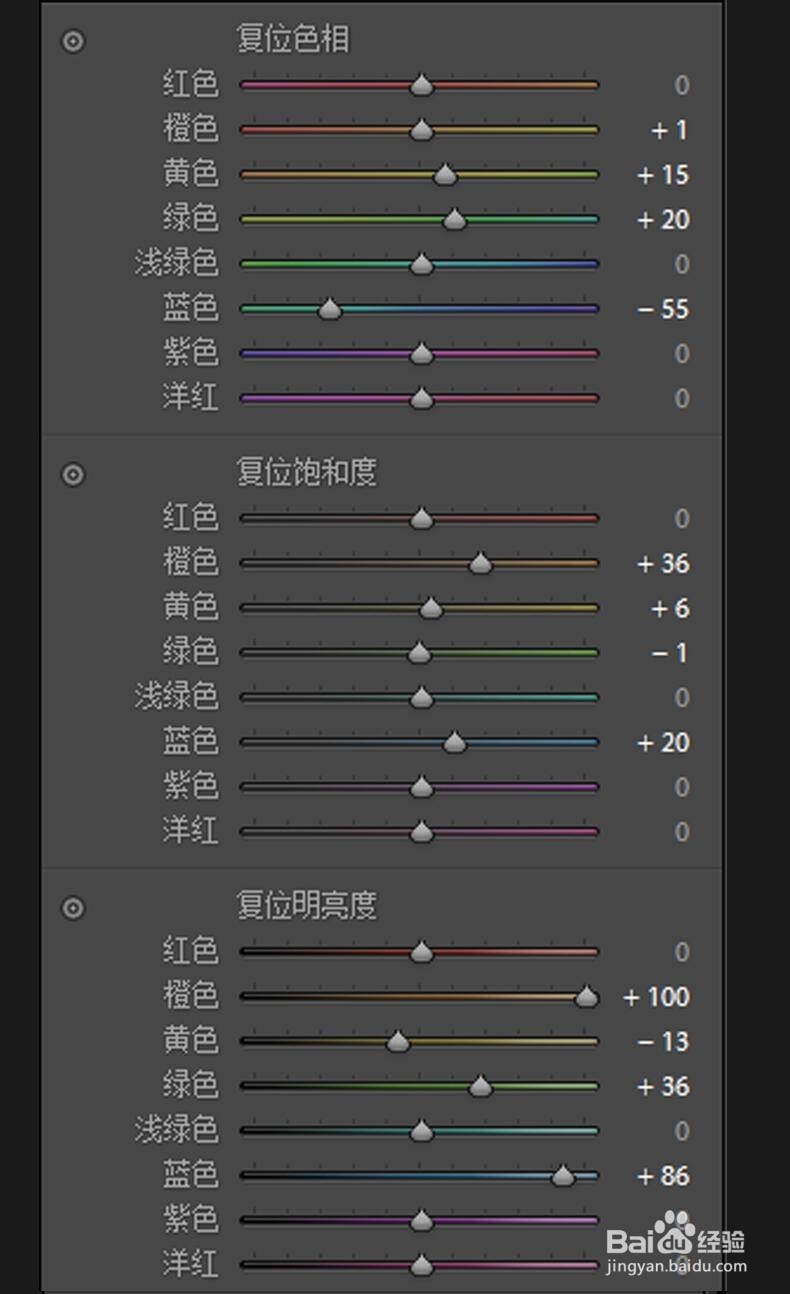Click the luminance 橙色 slider handle
Viewport: 790px width, 1294px height.
[587, 997]
